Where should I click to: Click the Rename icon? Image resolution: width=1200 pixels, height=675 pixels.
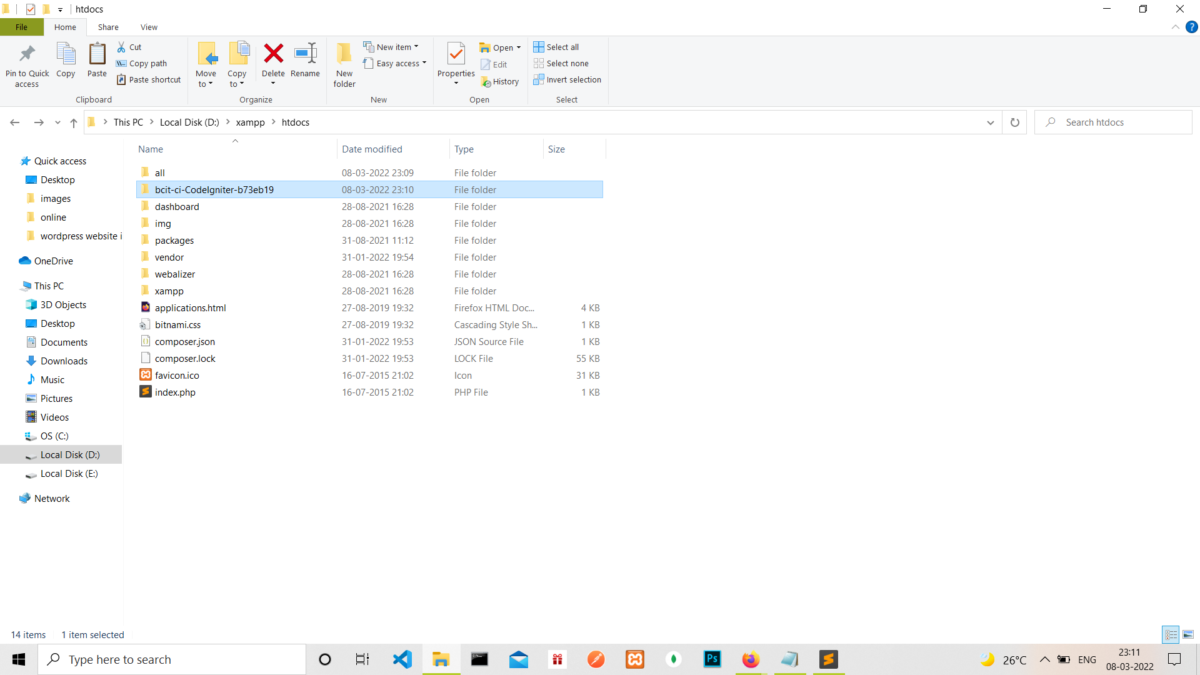coord(305,63)
